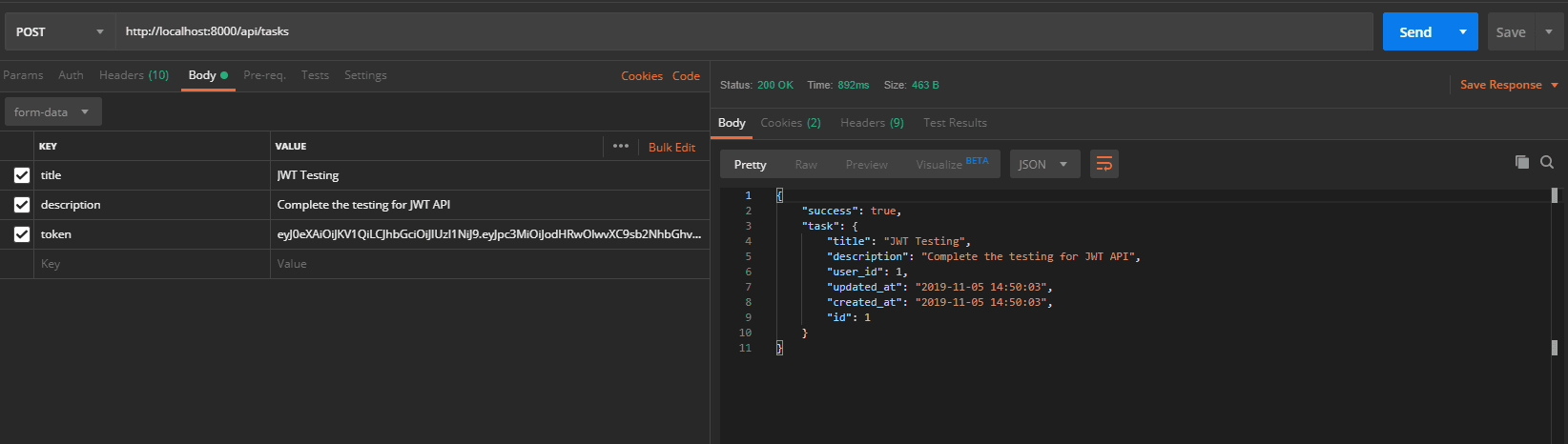Open the response Headers (9) tab
Screen dimensions: 1568x444
click(x=872, y=123)
